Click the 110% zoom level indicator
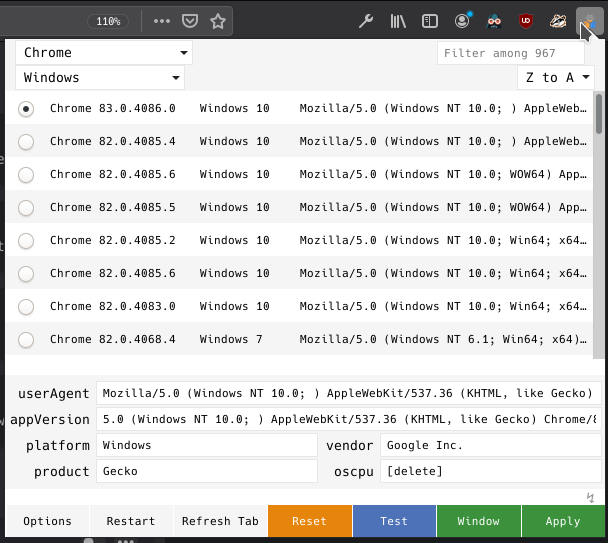608x543 pixels. 108,21
